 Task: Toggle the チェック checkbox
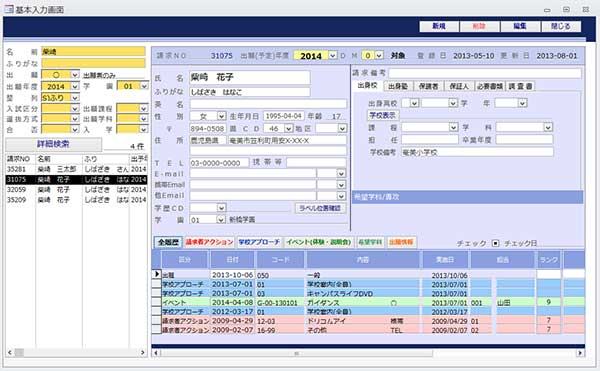coord(495,243)
